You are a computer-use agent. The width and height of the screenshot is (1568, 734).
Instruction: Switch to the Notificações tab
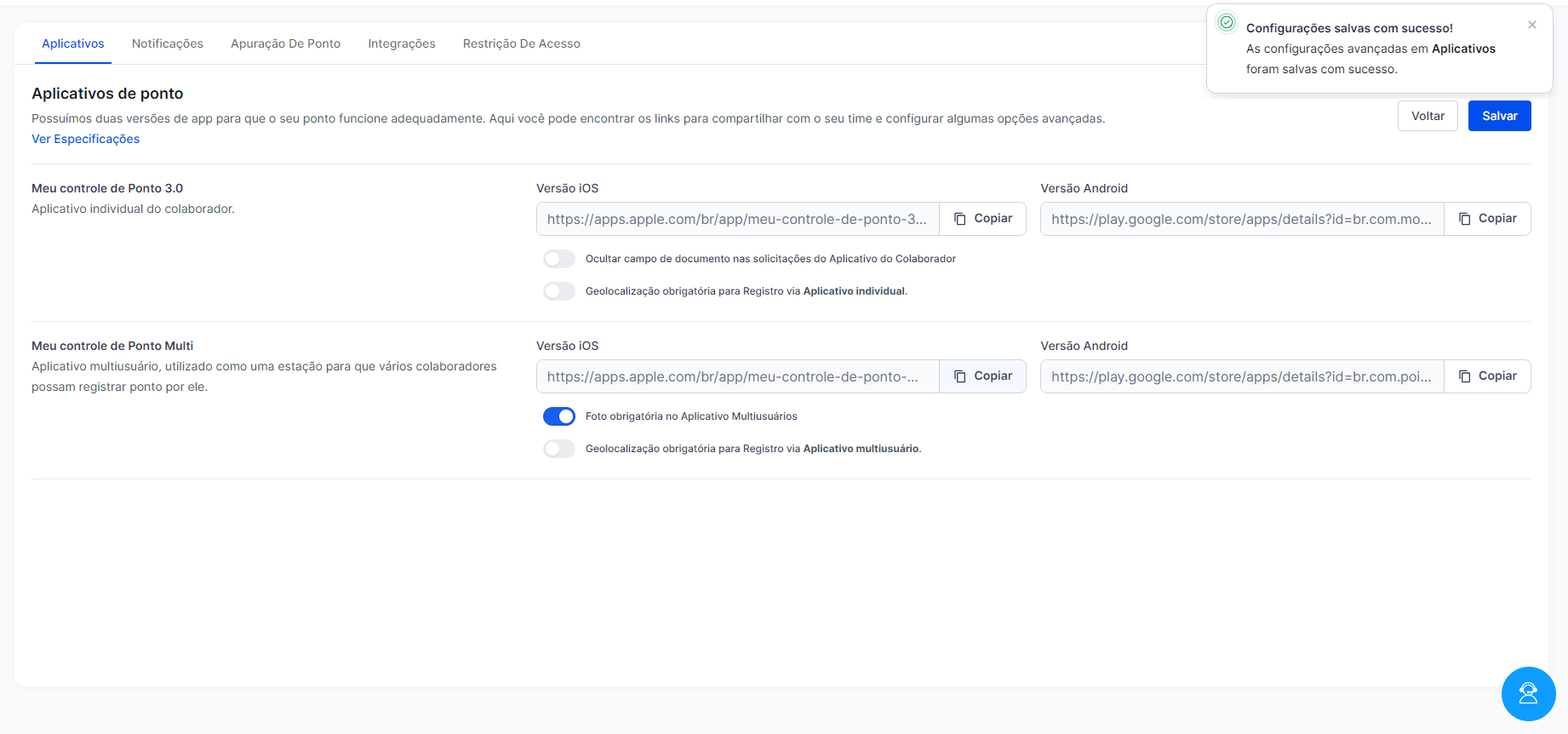point(168,43)
